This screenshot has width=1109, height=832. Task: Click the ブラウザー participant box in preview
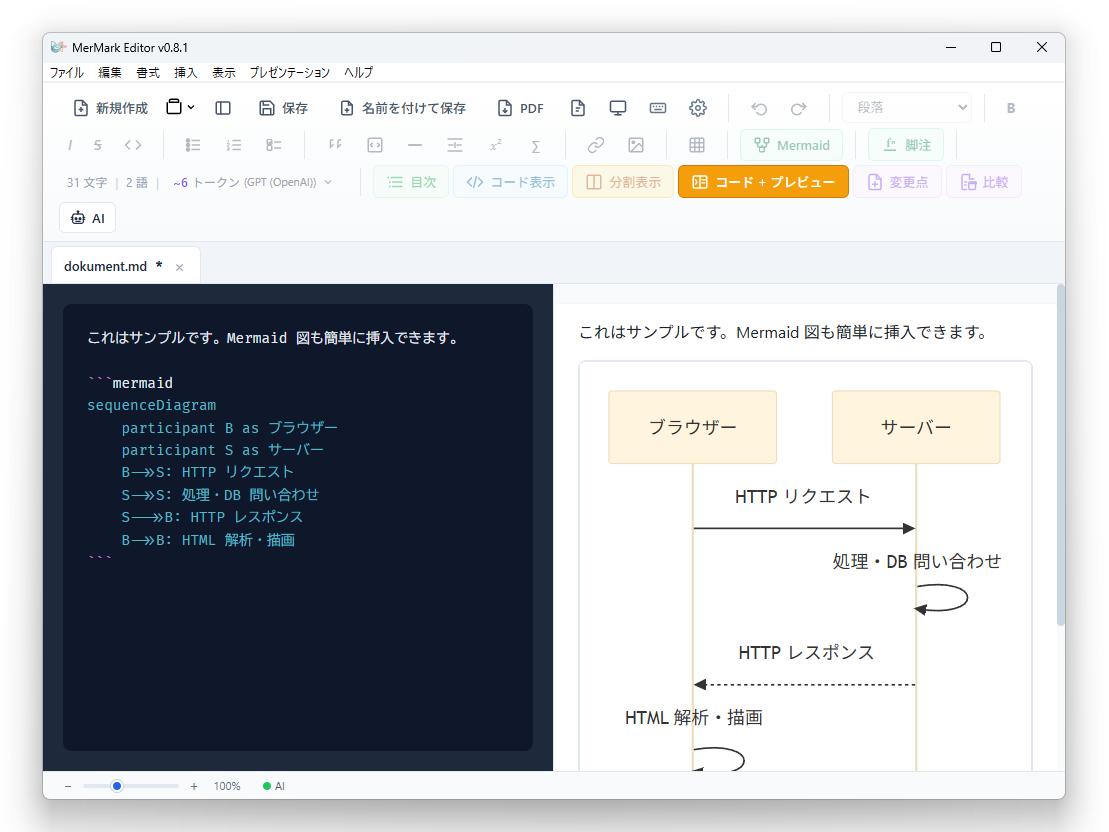(692, 427)
